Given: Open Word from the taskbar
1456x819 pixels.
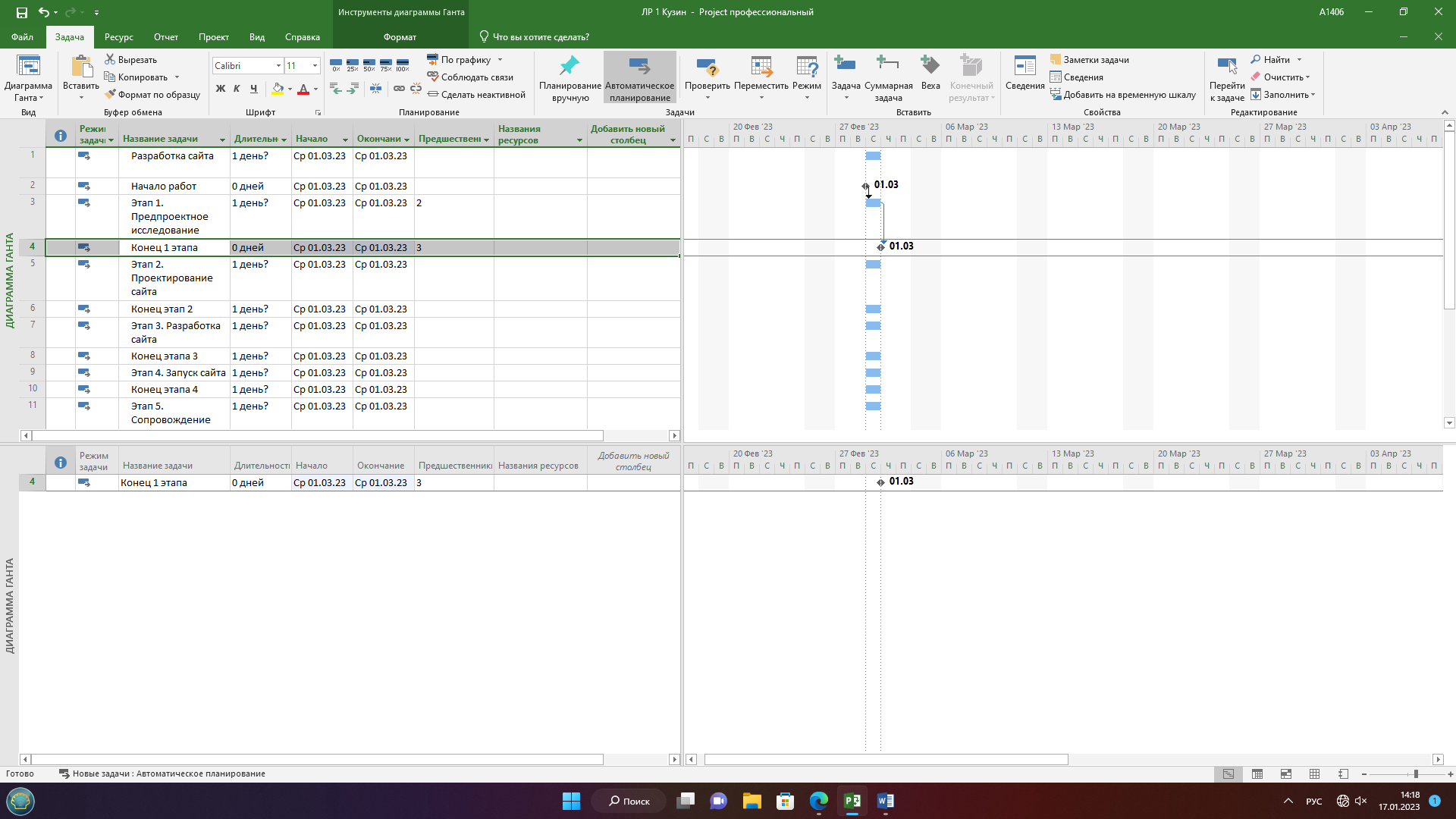Looking at the screenshot, I should coord(886,801).
